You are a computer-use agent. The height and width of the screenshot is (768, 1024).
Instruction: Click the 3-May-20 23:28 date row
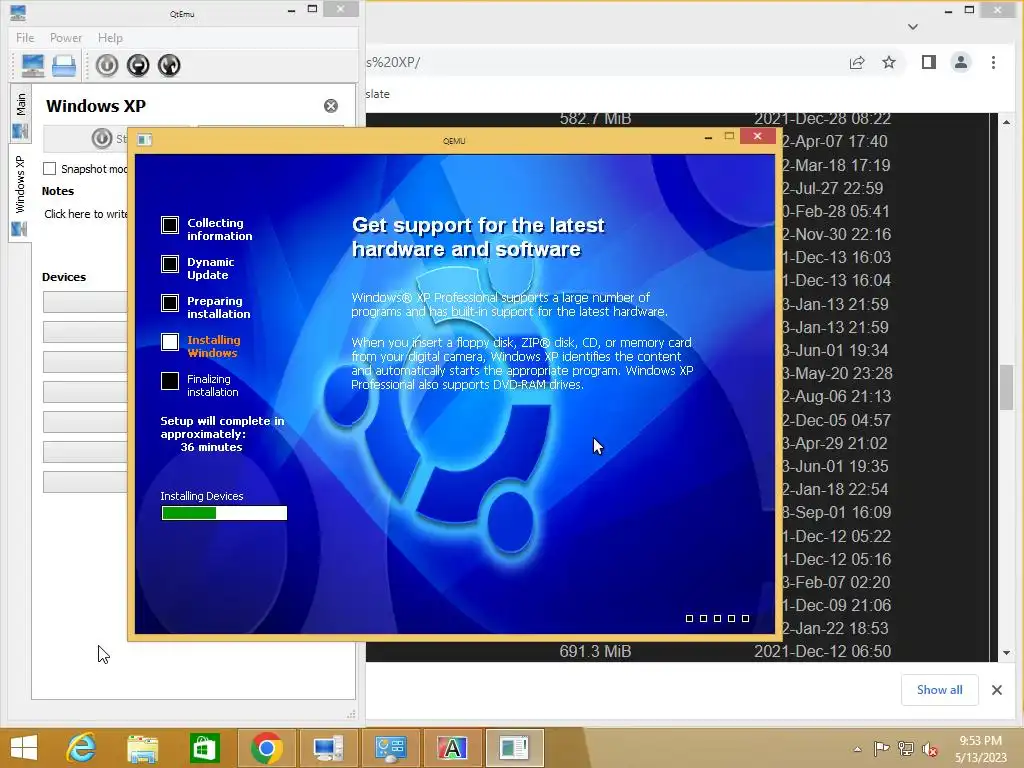(837, 374)
